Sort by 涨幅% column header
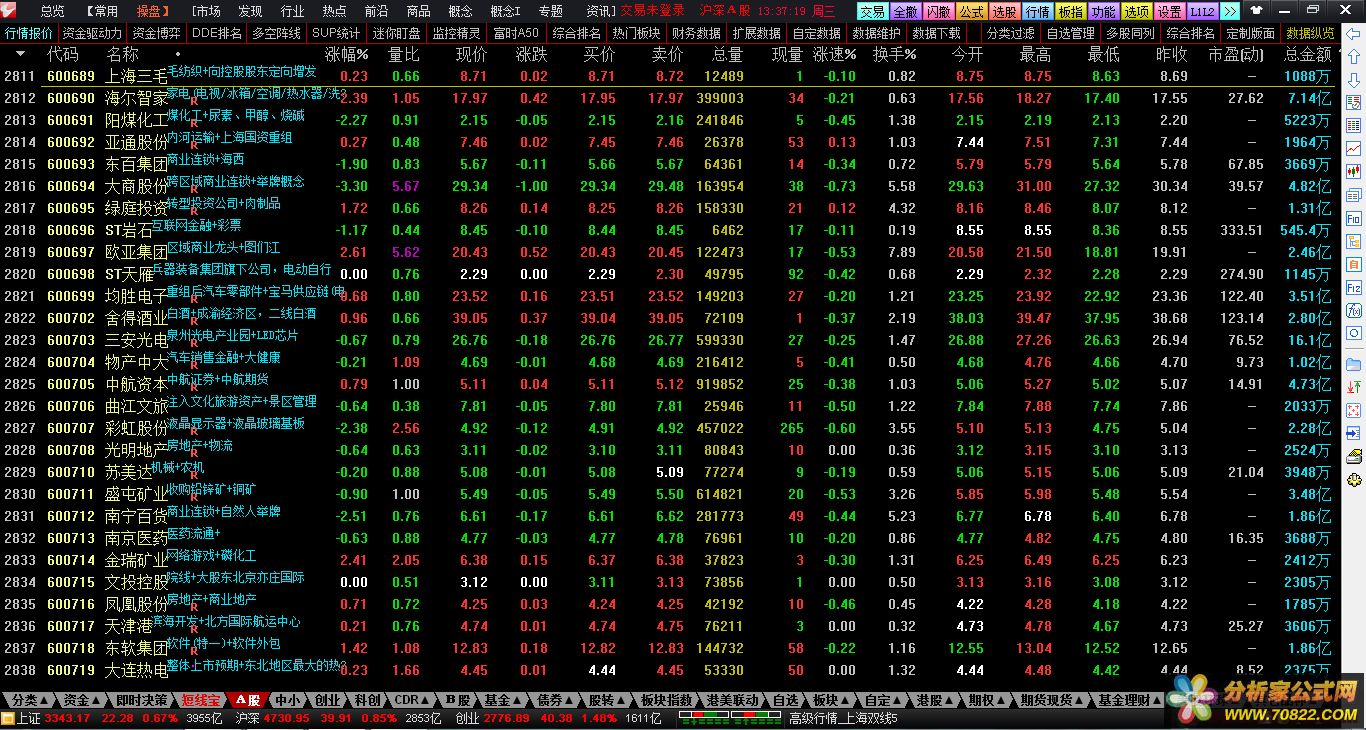 pos(346,54)
